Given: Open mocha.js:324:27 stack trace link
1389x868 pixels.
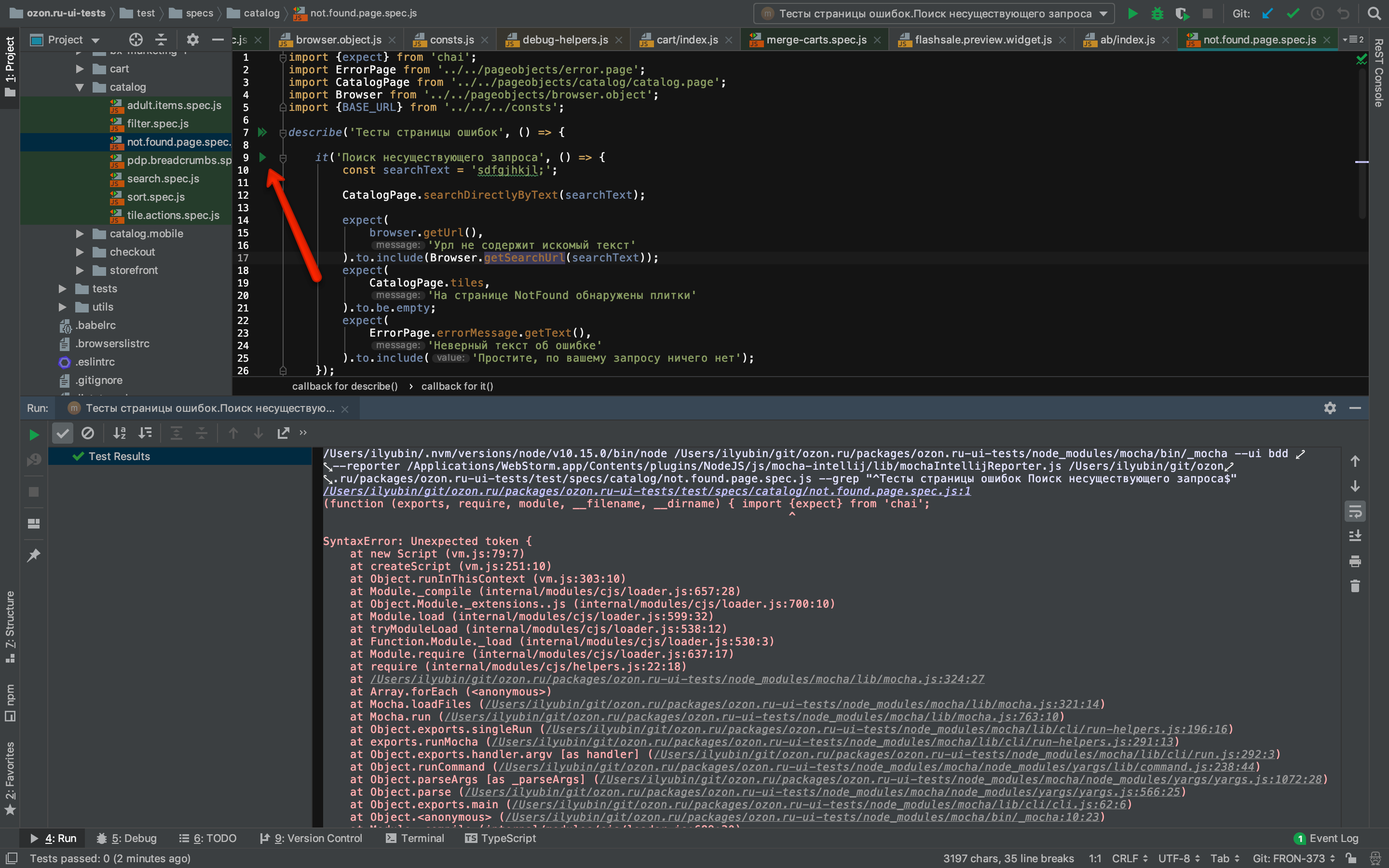Looking at the screenshot, I should pyautogui.click(x=677, y=678).
